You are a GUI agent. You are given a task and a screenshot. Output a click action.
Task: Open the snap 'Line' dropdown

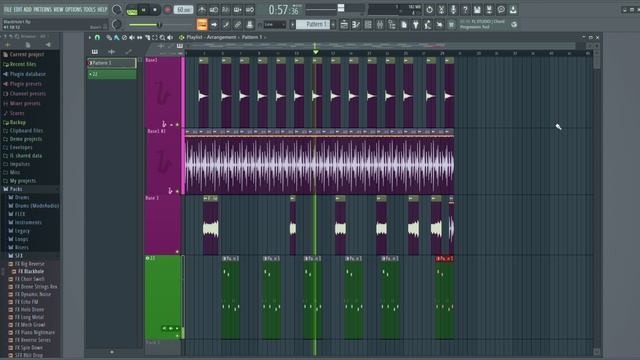pos(274,25)
